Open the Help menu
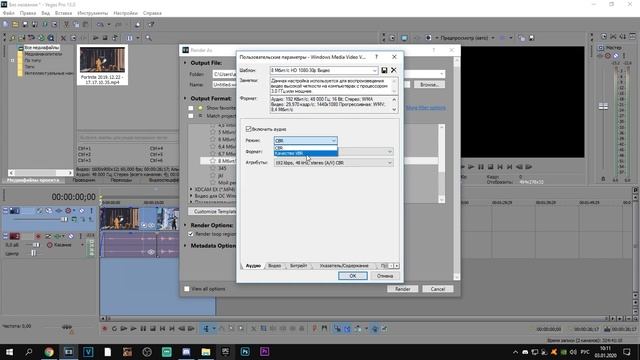The image size is (640, 360). (x=152, y=13)
